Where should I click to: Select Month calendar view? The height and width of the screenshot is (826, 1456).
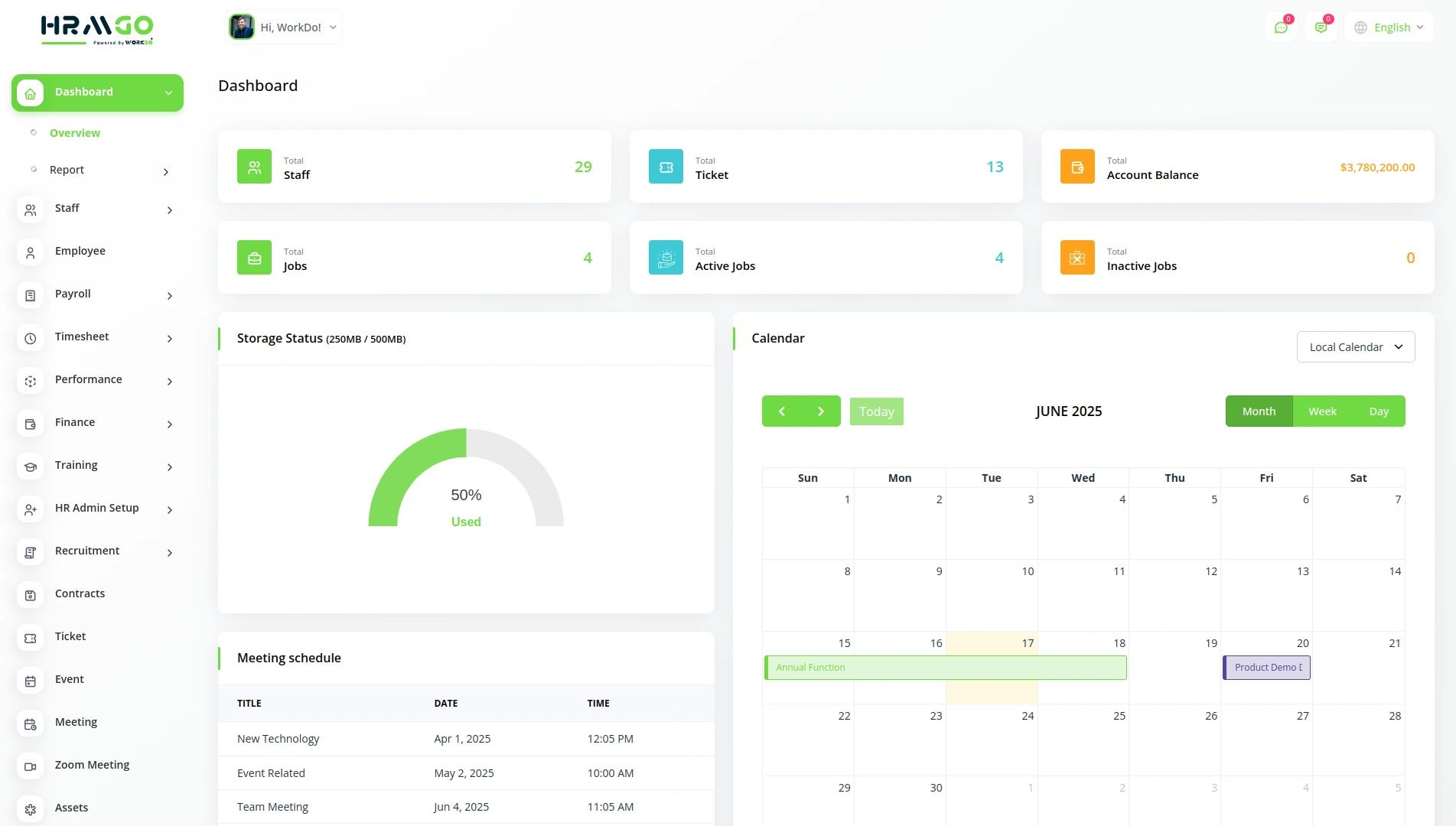point(1259,411)
